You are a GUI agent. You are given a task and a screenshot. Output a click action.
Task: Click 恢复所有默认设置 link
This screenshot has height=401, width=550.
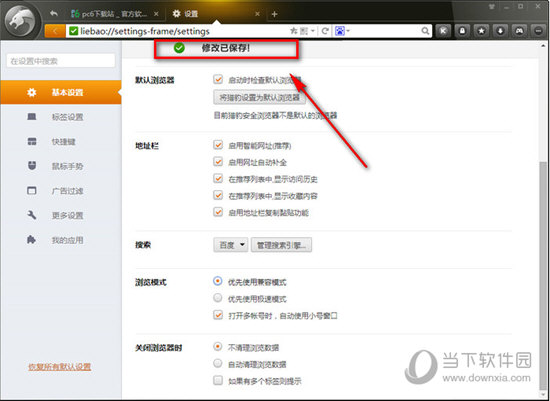(60, 367)
